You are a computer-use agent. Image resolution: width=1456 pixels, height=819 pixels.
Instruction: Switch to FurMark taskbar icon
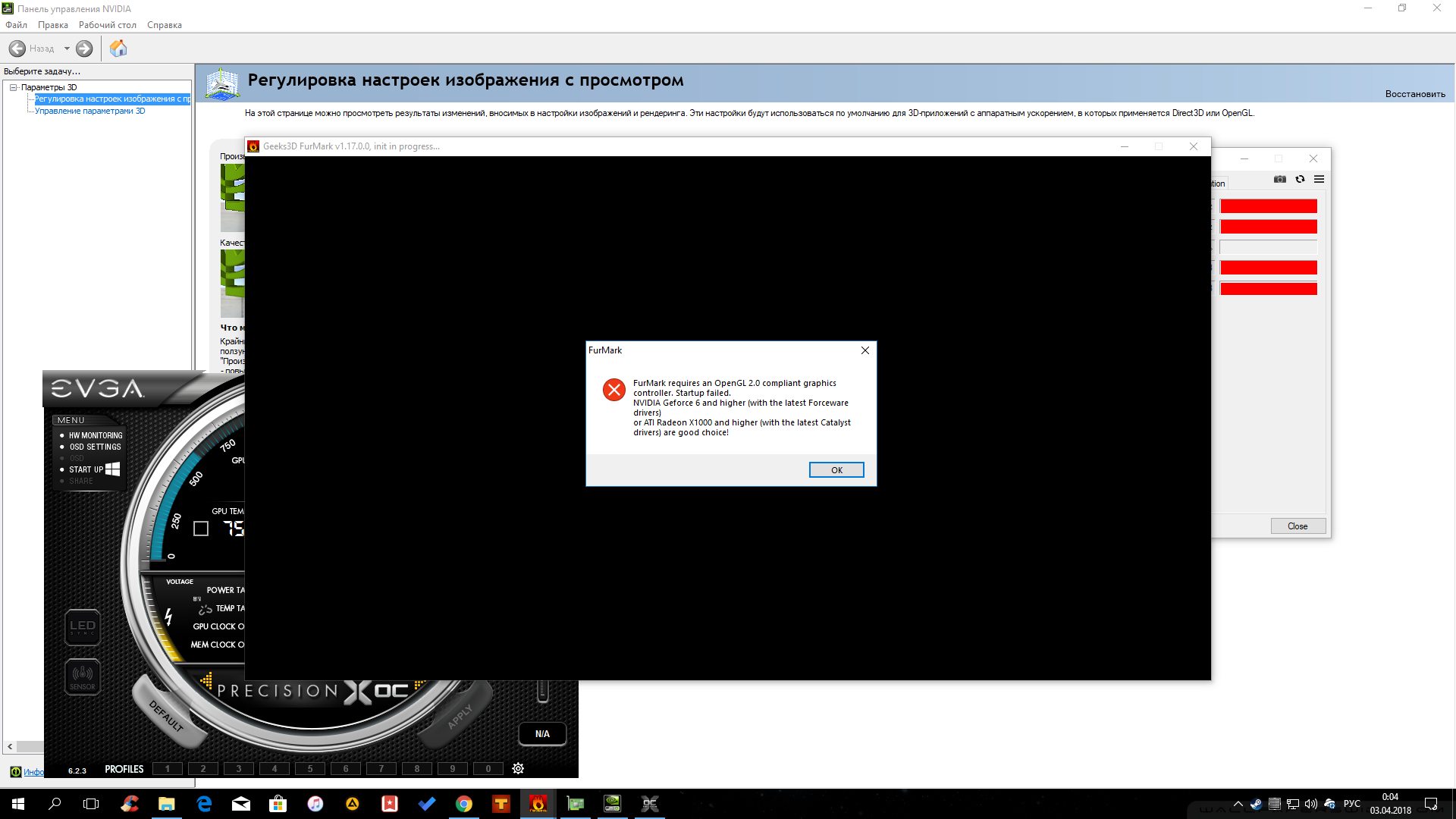[x=538, y=804]
